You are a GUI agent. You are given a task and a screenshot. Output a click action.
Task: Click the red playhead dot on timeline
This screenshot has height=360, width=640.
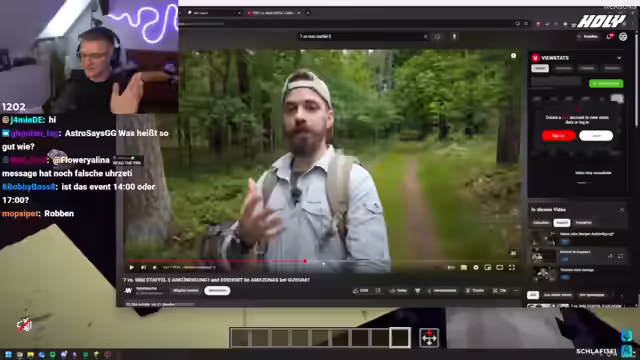[305, 261]
